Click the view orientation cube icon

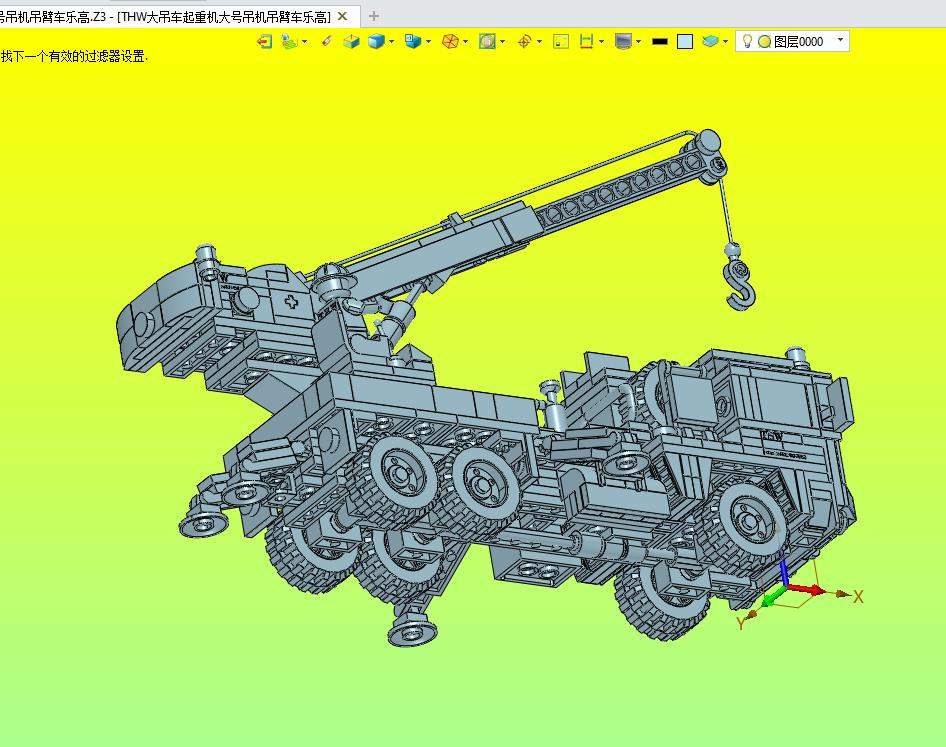click(x=413, y=41)
